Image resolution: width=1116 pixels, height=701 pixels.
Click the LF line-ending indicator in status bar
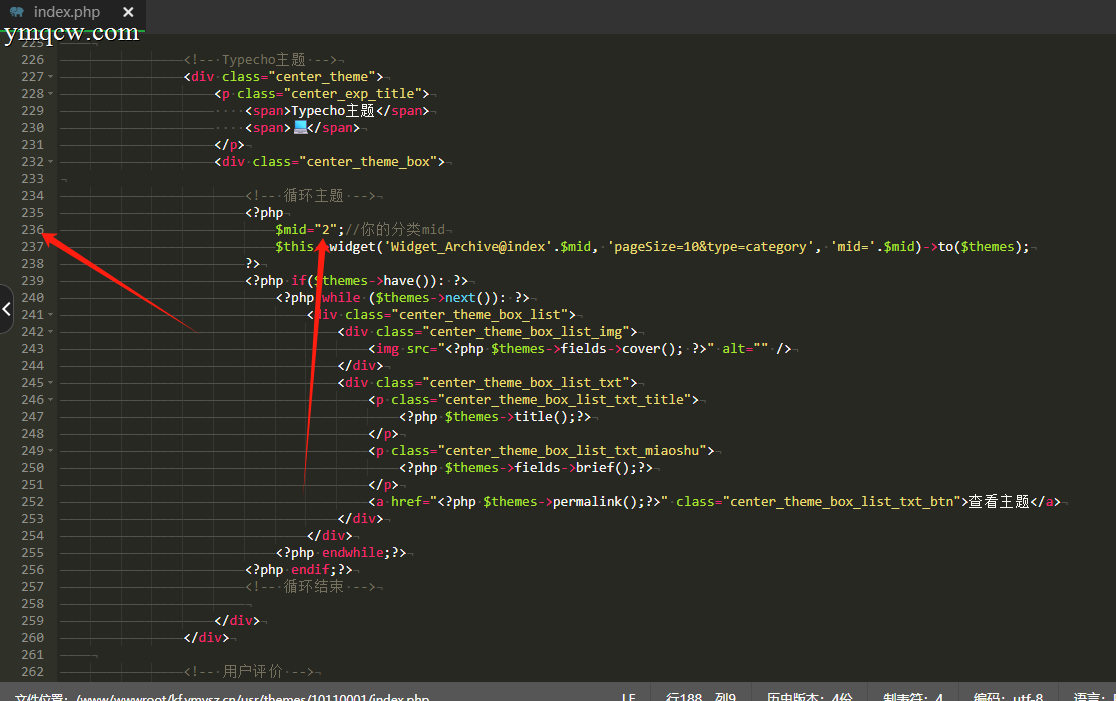point(628,696)
